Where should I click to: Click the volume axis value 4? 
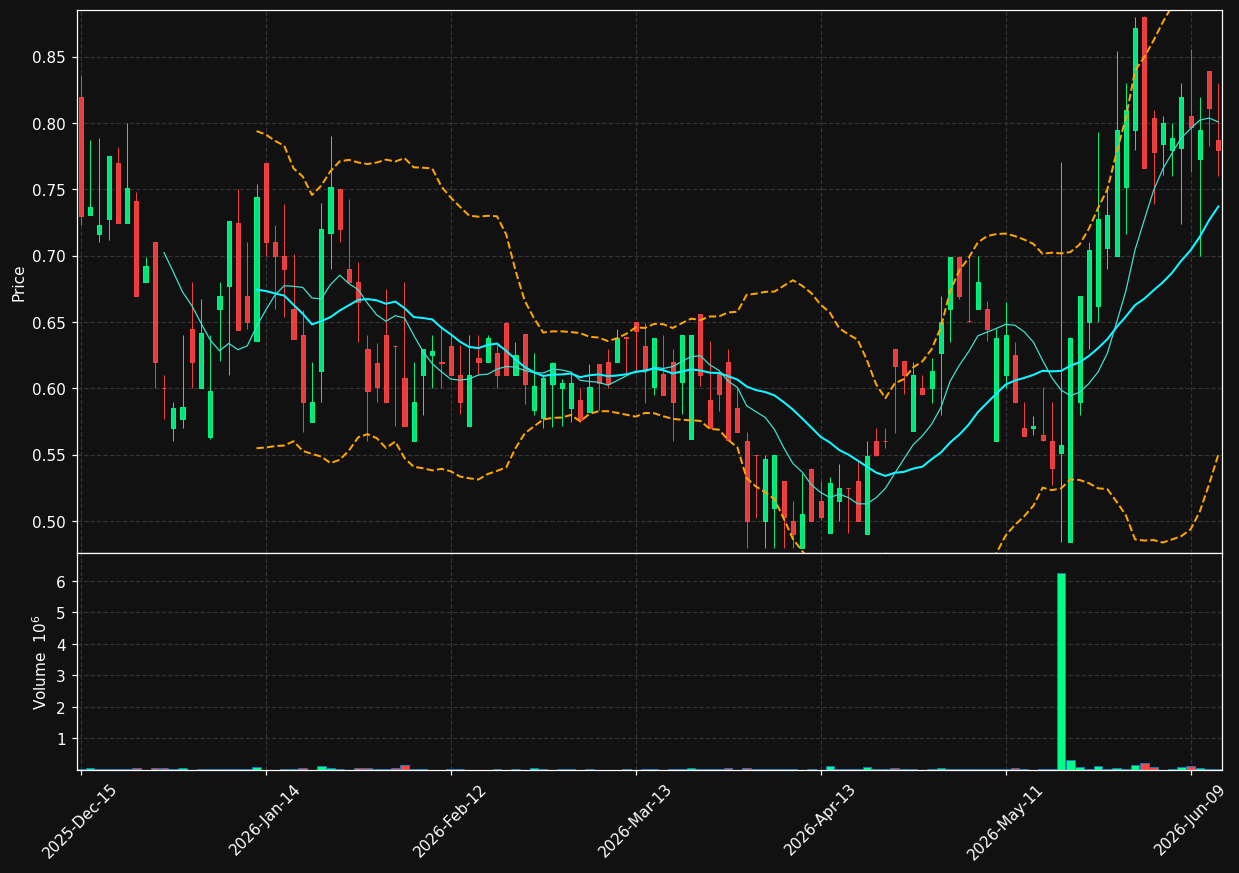[61, 645]
